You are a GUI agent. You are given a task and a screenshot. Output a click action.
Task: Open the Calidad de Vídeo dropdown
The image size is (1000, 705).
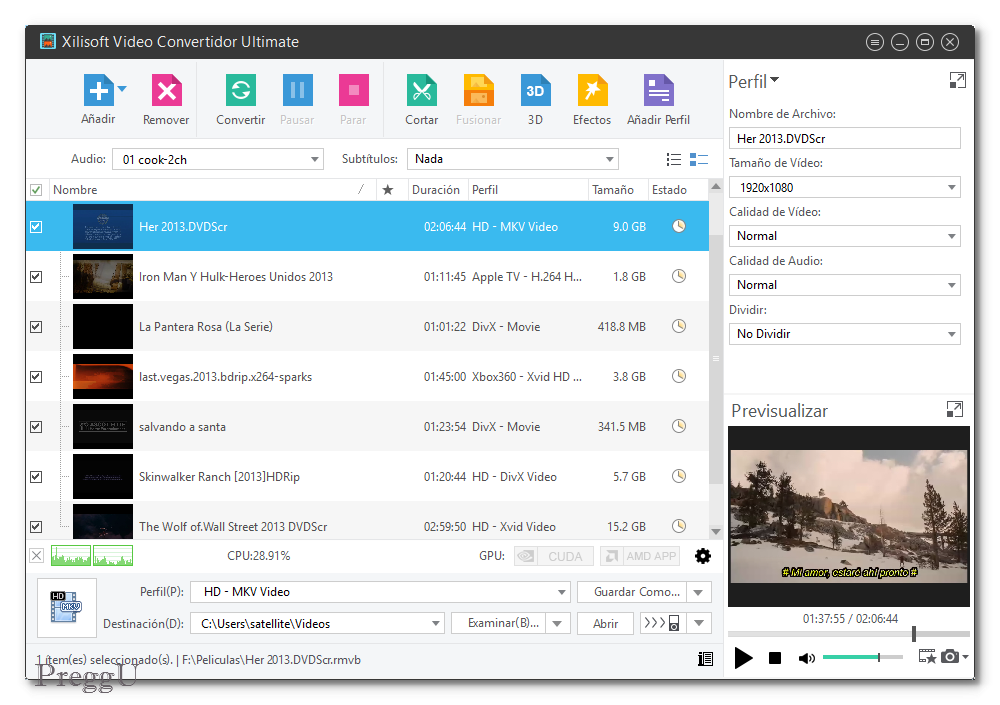[x=844, y=236]
